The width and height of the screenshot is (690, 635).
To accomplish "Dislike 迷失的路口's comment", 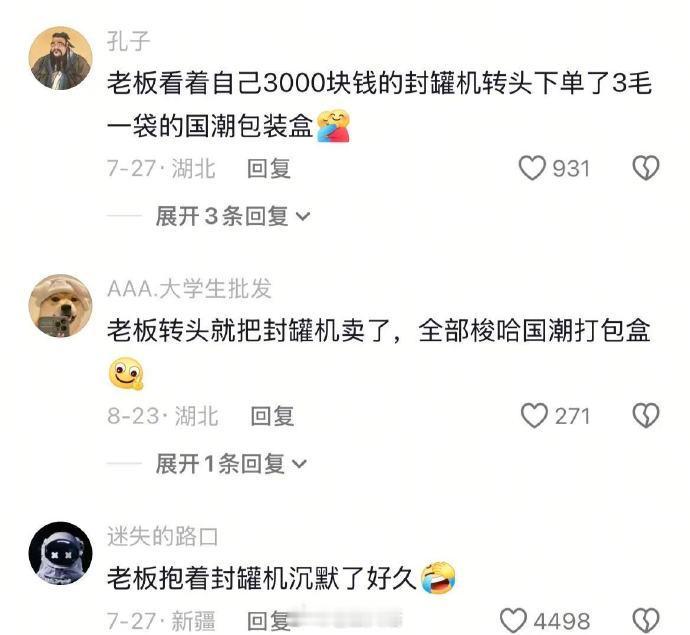I will [x=646, y=620].
